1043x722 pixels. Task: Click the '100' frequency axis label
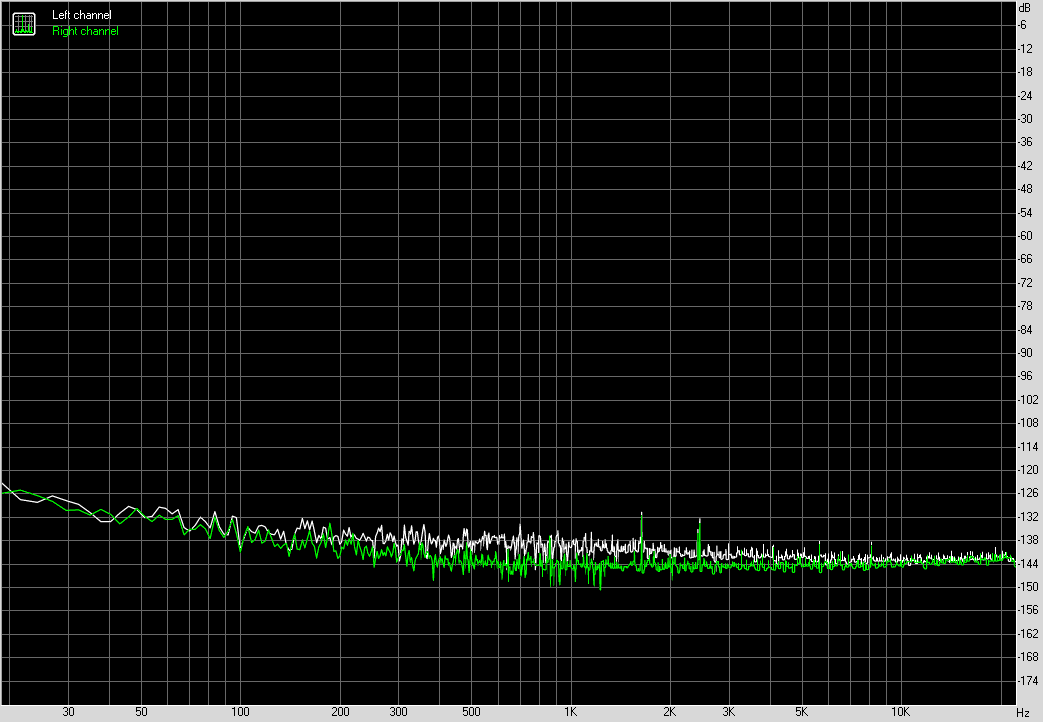click(240, 711)
